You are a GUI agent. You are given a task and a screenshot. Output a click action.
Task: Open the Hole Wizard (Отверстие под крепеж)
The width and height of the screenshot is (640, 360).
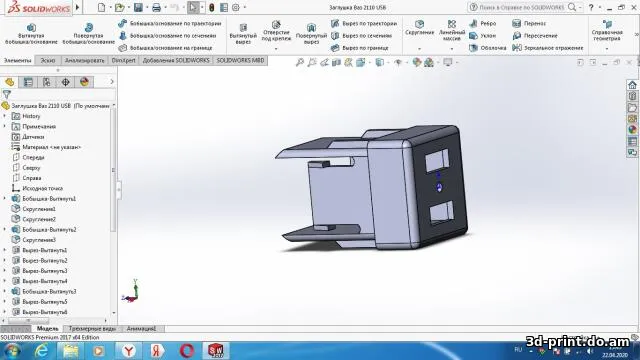click(x=276, y=31)
